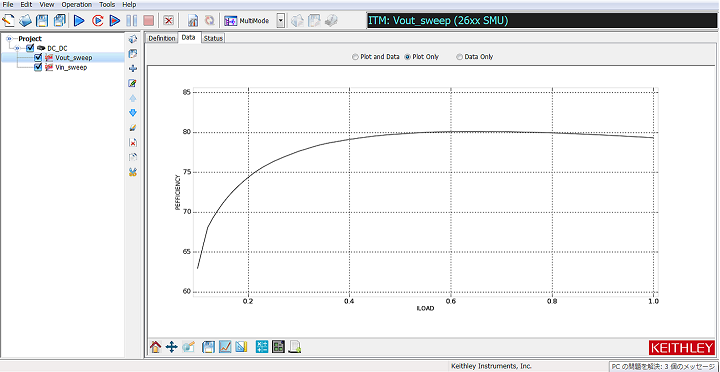
Task: Collapse the Project tree node
Action: point(9,39)
